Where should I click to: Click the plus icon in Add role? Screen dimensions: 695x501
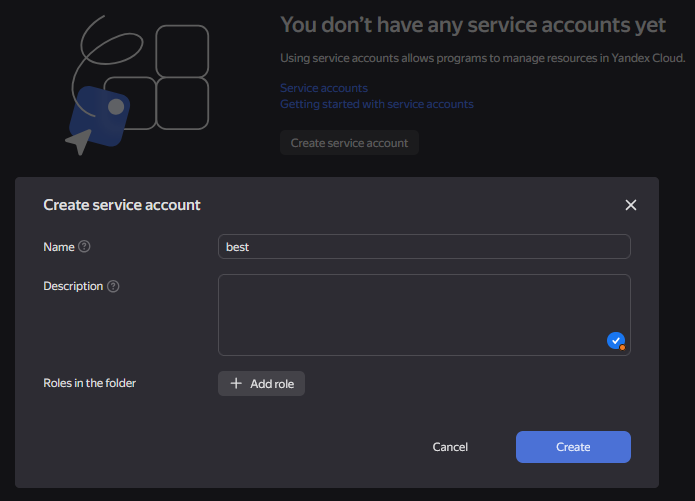[x=236, y=383]
